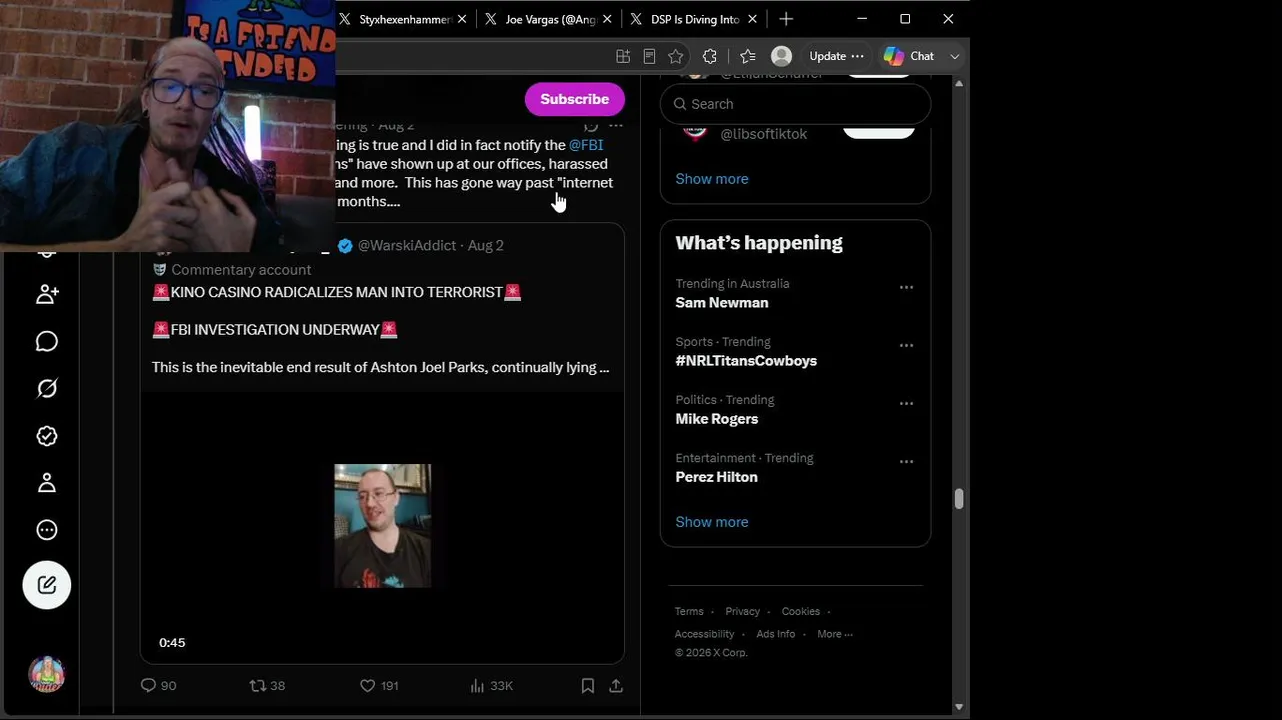Open more options for Sam Newman trend
The image size is (1282, 720).
tap(906, 288)
